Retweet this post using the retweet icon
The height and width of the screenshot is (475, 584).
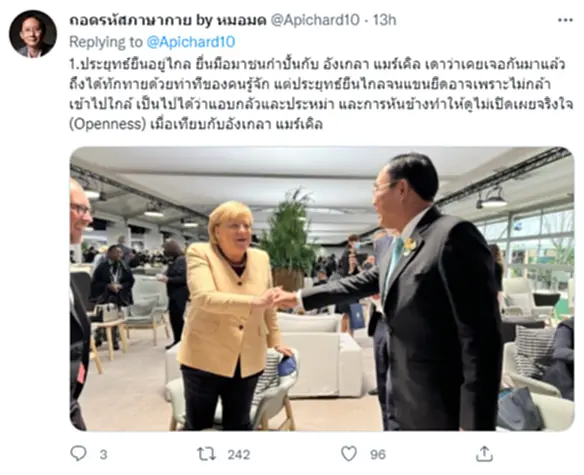[x=206, y=454]
